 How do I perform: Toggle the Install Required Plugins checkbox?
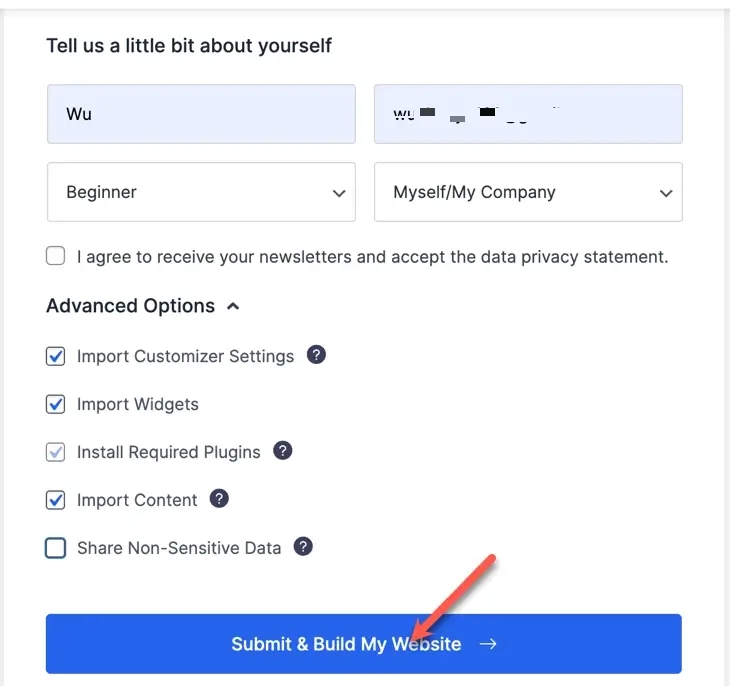[56, 452]
